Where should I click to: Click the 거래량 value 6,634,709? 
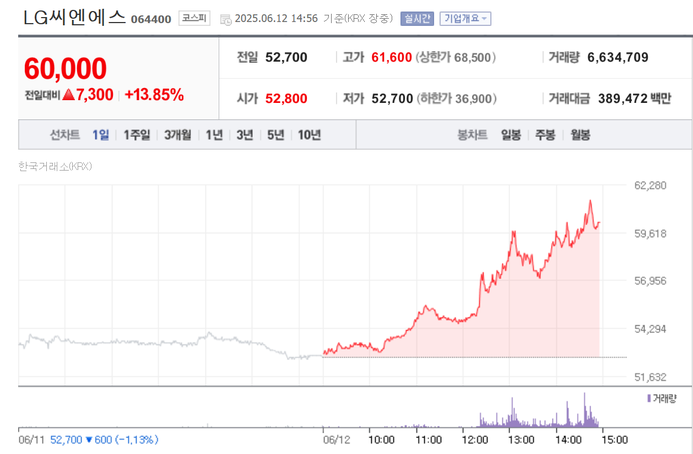click(x=617, y=57)
